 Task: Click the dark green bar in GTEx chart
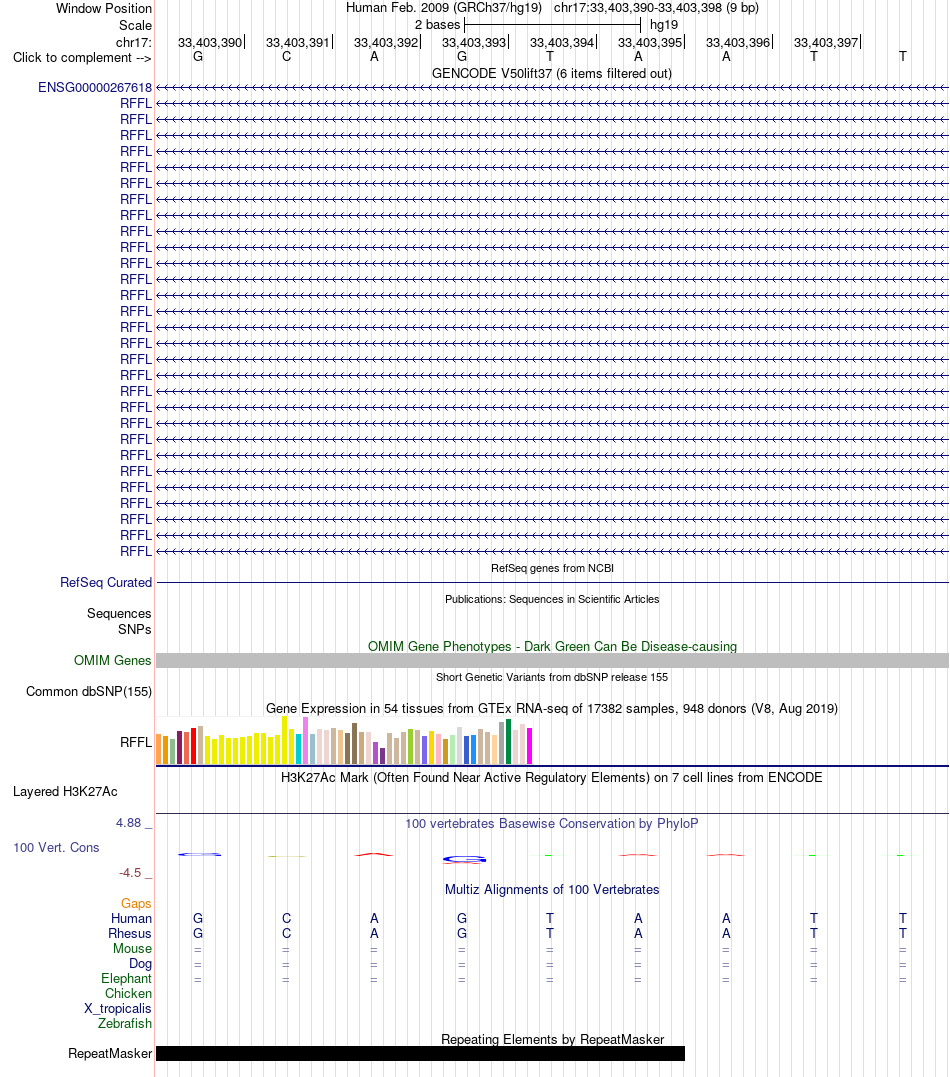[x=508, y=741]
